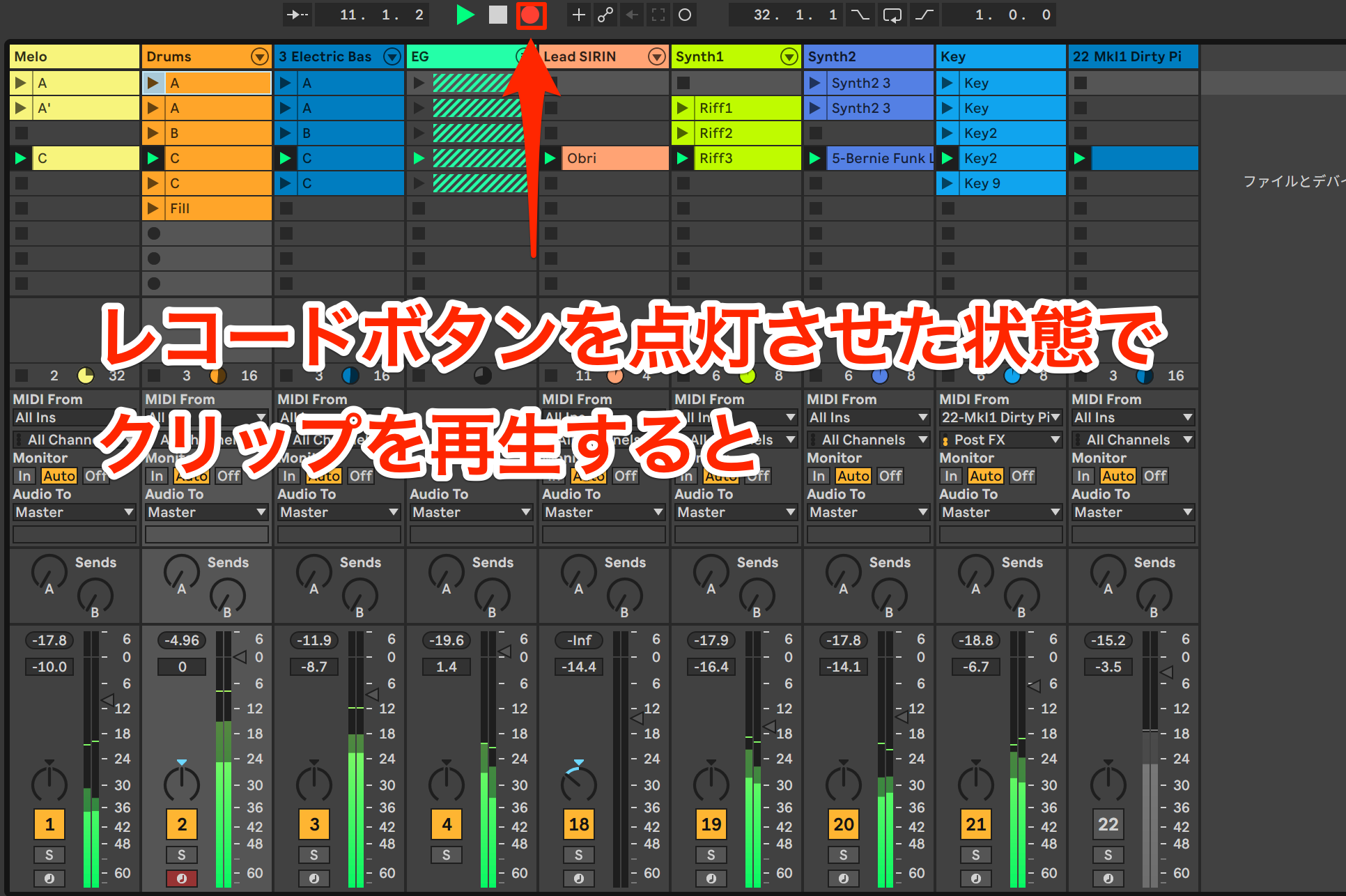The height and width of the screenshot is (896, 1346).
Task: Click the Punch-Out switch icon
Action: tap(924, 15)
